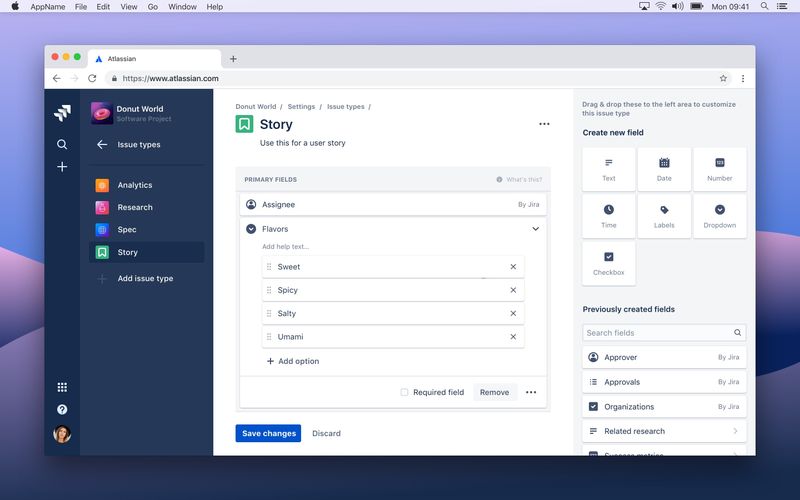Click Add option
The width and height of the screenshot is (800, 500).
(293, 361)
